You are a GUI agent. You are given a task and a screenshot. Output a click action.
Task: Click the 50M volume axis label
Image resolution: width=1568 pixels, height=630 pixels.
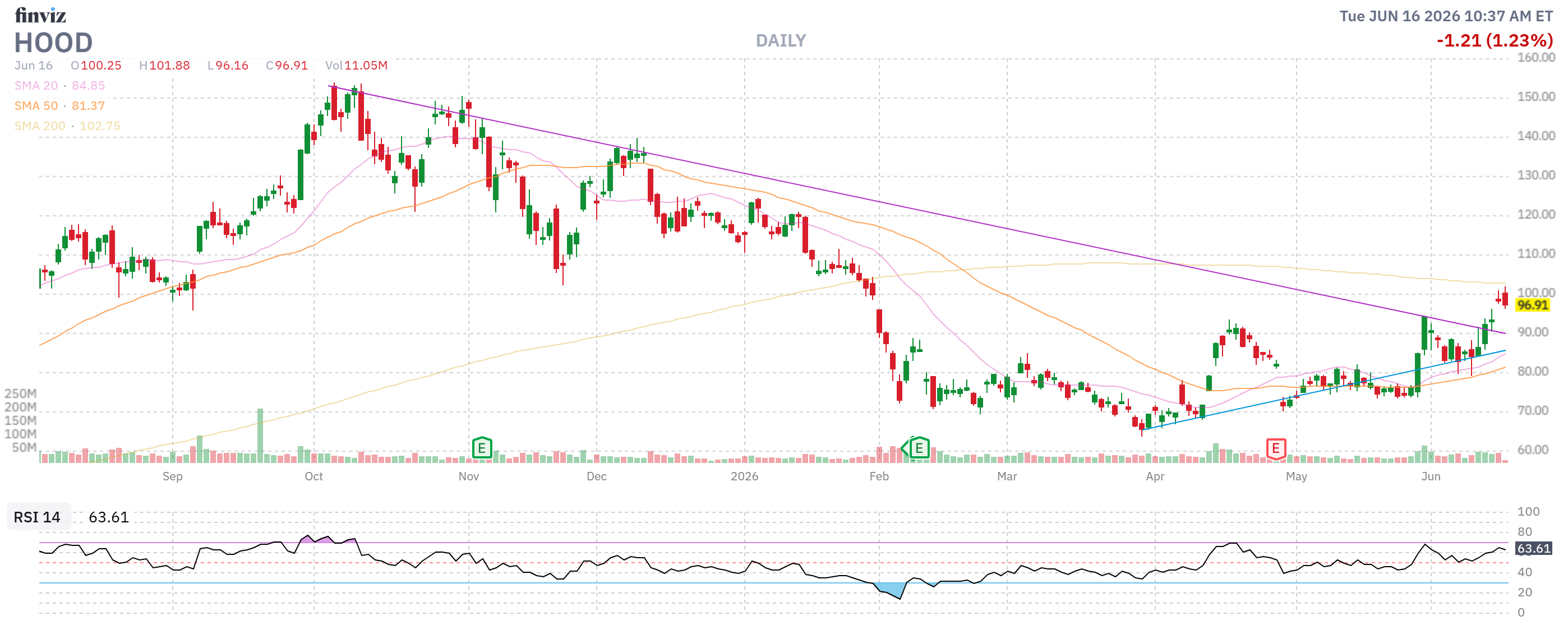click(24, 448)
